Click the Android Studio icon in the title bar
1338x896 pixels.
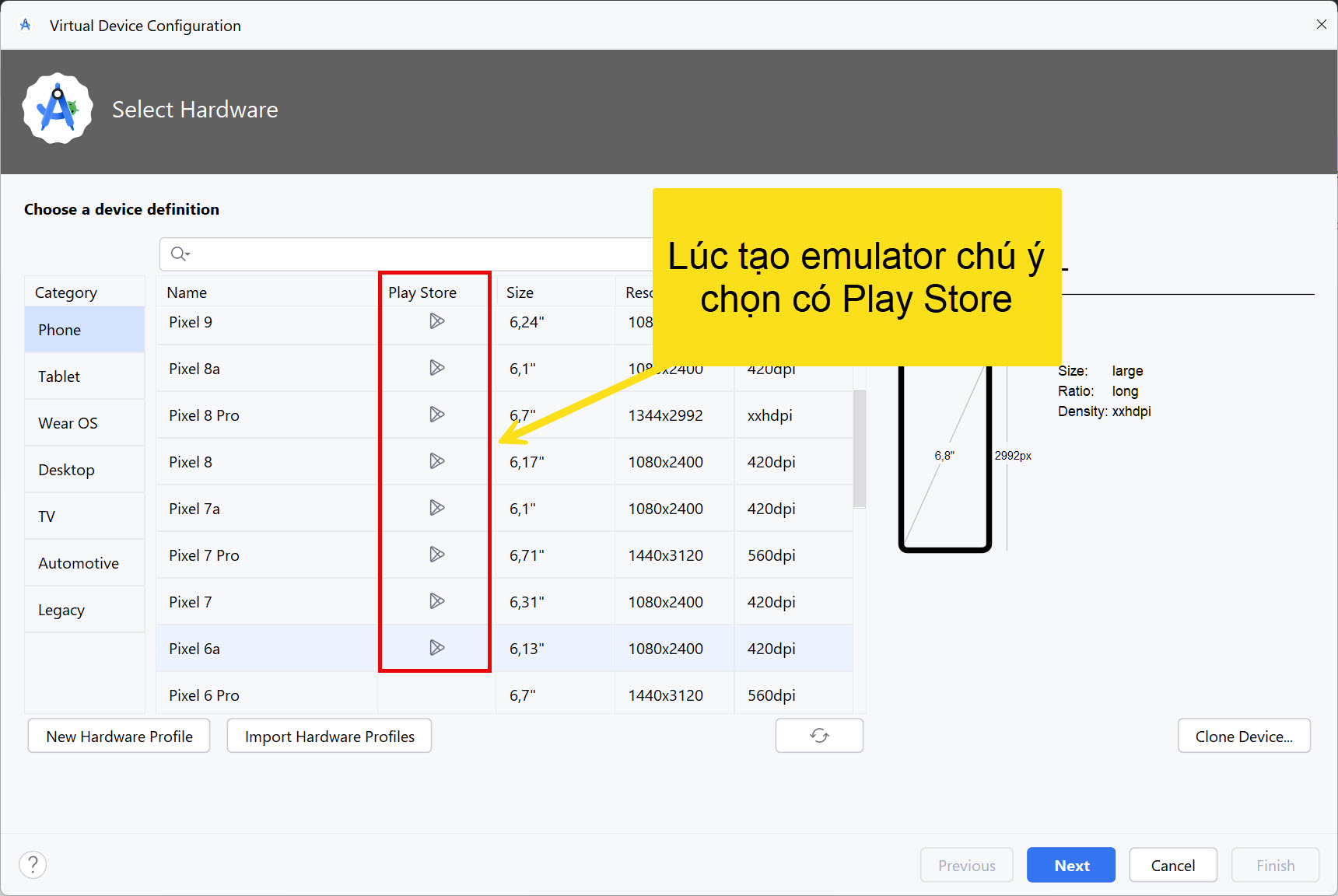(26, 25)
